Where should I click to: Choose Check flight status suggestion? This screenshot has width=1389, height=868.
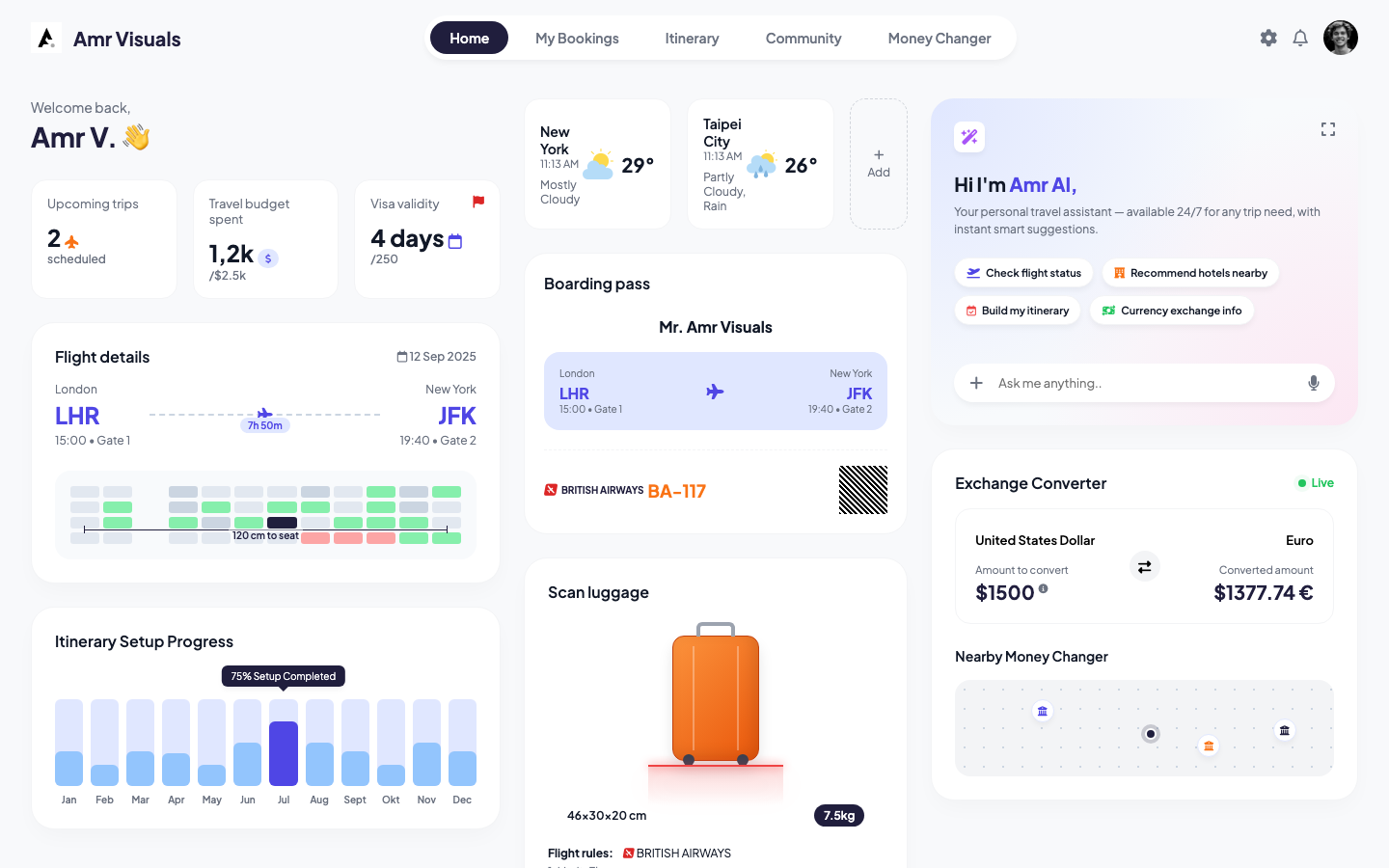(1023, 273)
